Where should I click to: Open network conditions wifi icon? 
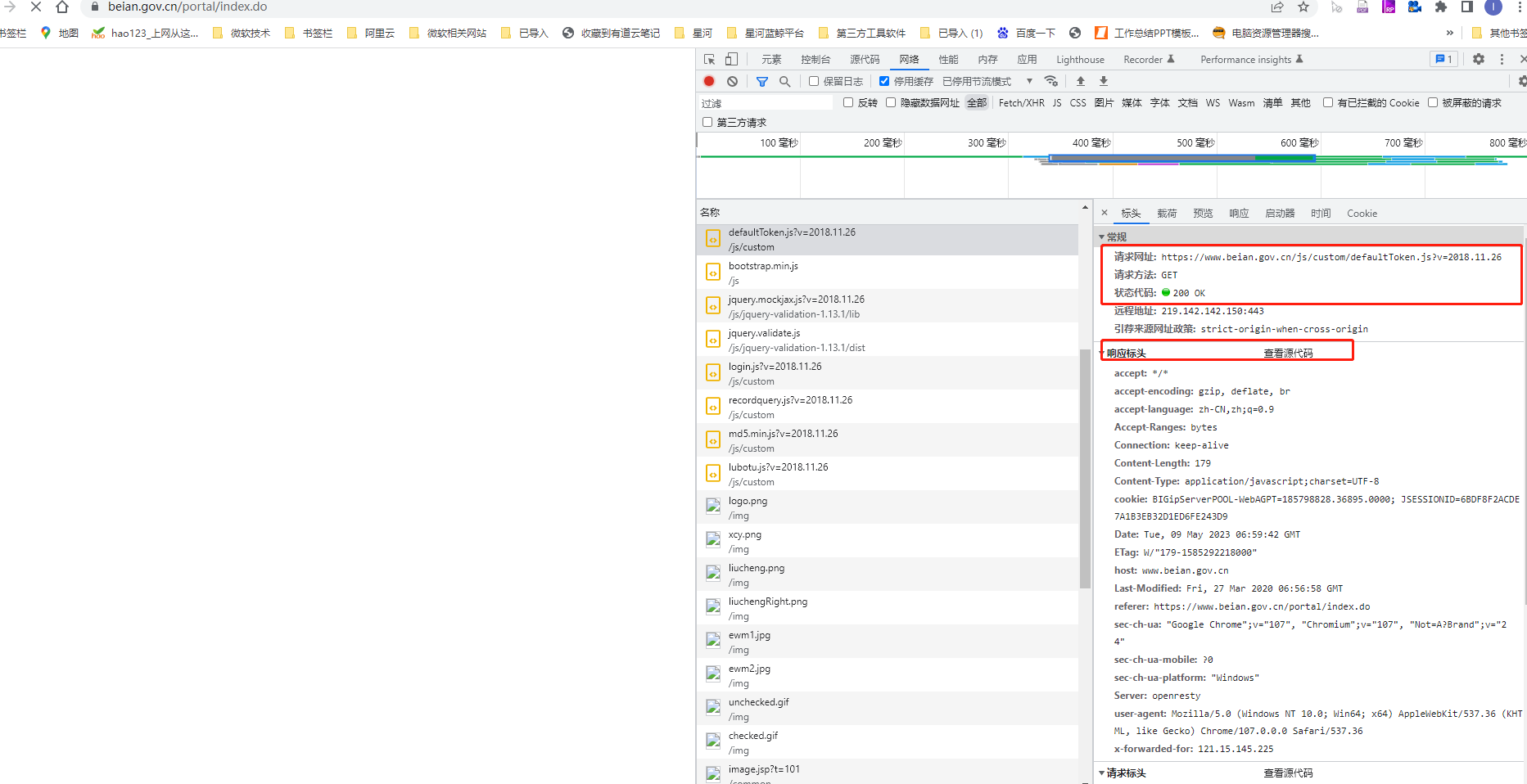click(x=1051, y=81)
